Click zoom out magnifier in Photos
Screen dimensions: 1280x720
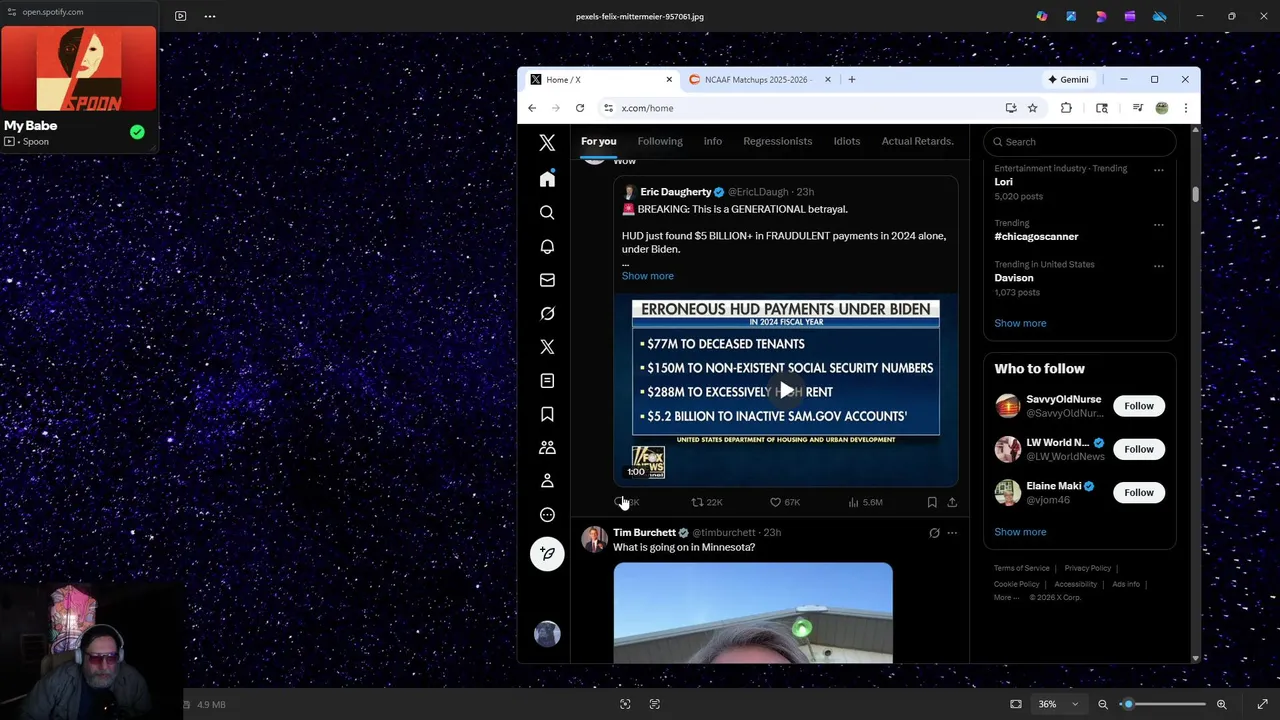(x=1103, y=704)
